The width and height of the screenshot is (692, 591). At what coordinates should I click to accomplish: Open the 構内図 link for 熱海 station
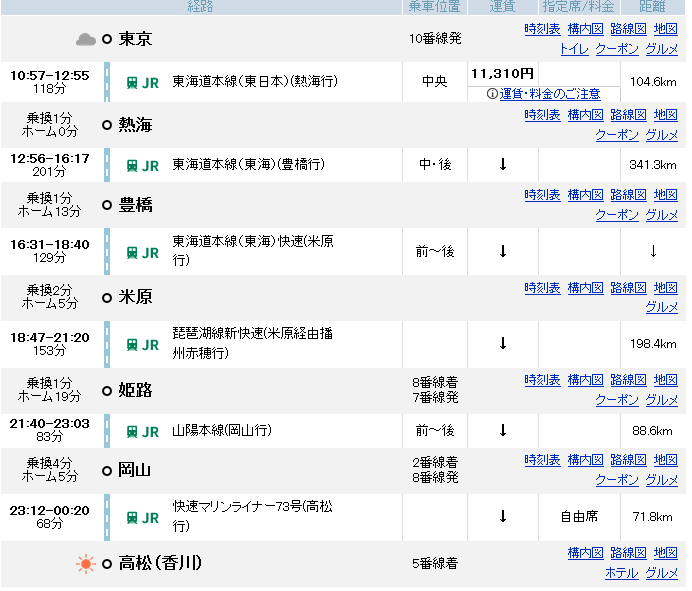[x=585, y=115]
